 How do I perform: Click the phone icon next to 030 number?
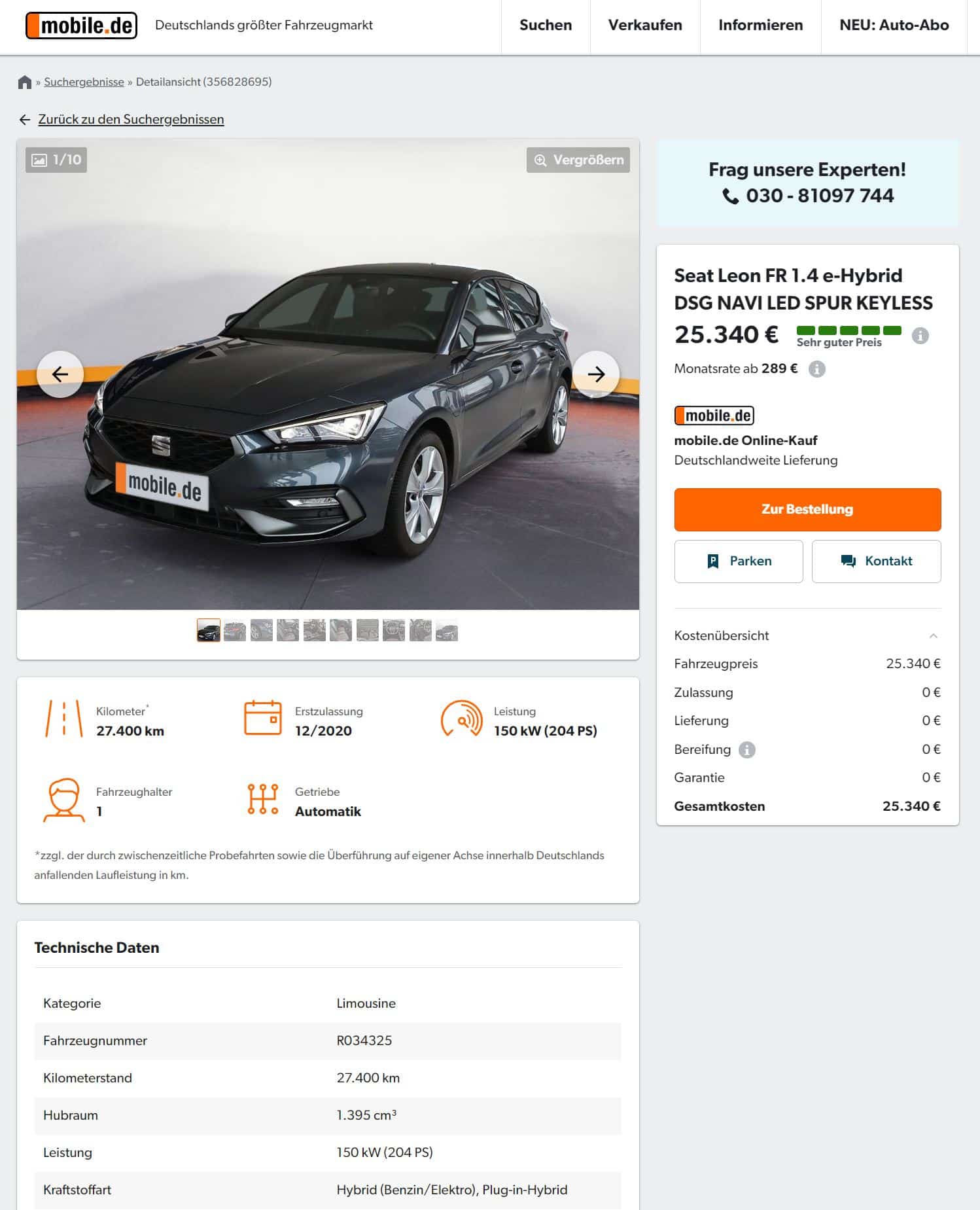730,196
